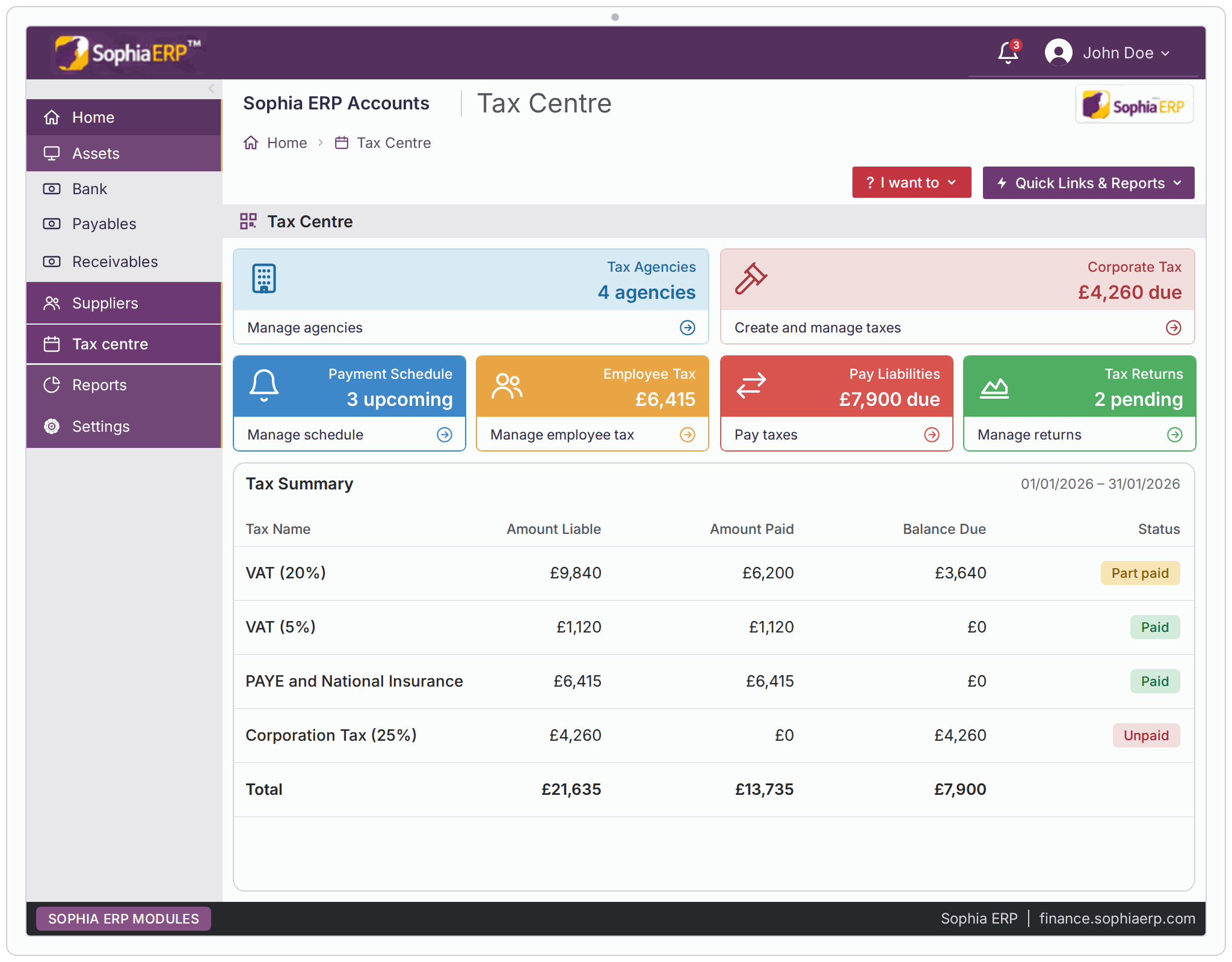This screenshot has height=962, width=1232.
Task: Click the 'Corporation Tax (25%)' row name
Action: 331,735
